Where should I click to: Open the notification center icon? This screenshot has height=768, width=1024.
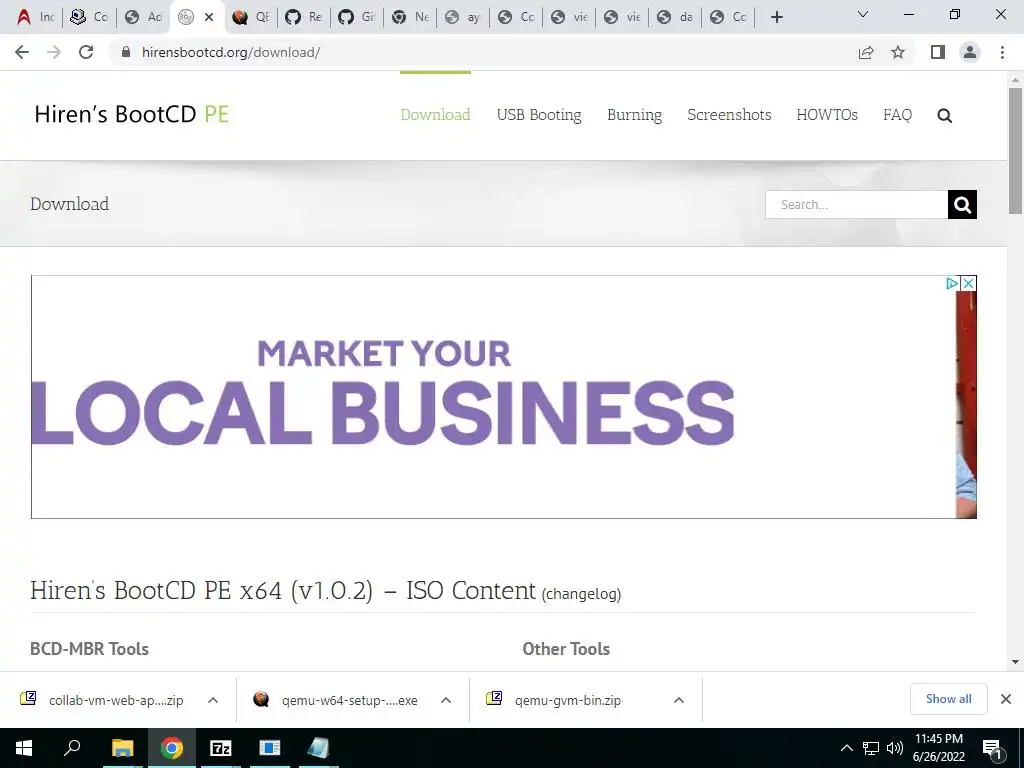click(992, 749)
